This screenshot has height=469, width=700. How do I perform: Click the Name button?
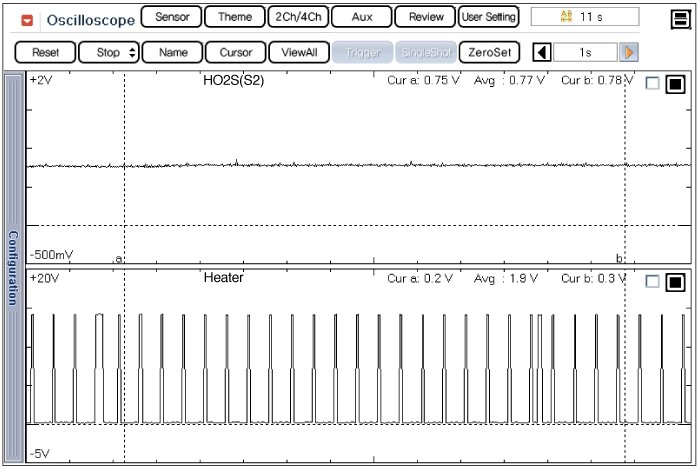pos(173,53)
